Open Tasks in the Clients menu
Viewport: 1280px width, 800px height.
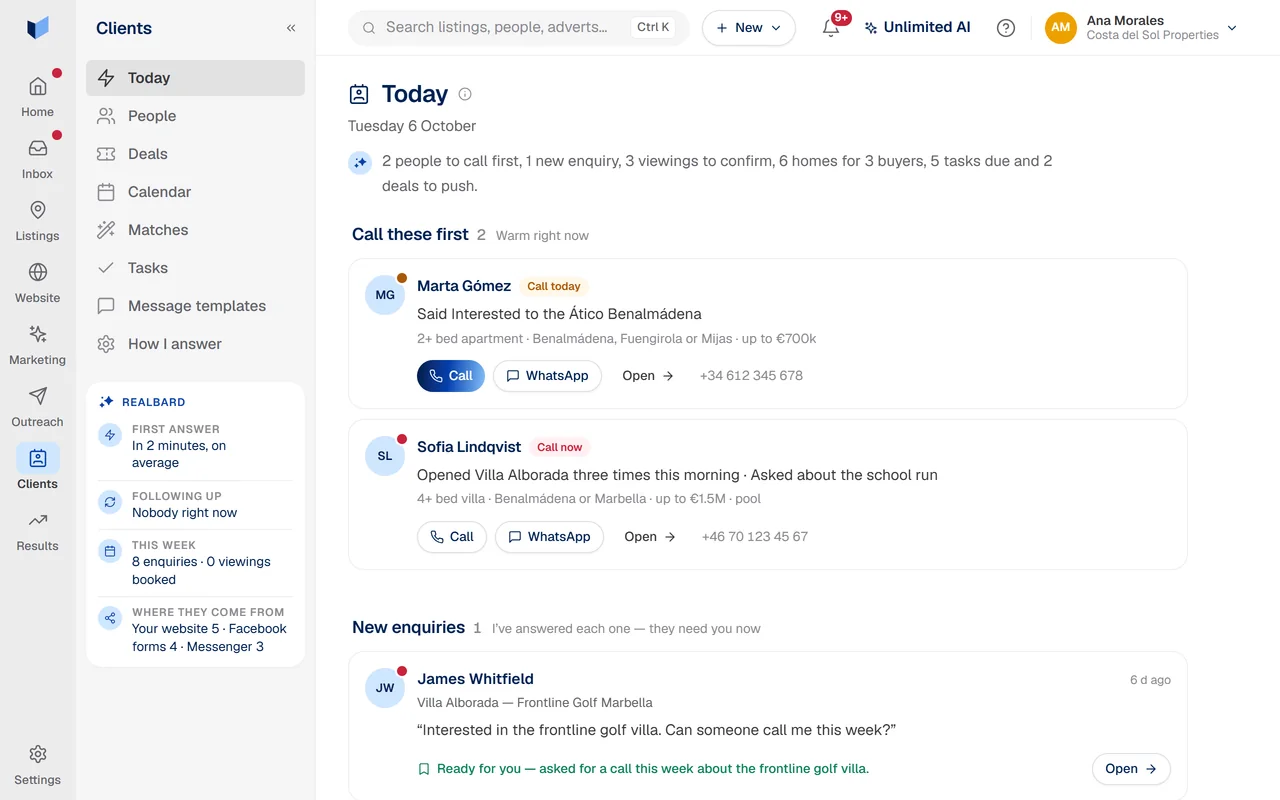[195, 268]
